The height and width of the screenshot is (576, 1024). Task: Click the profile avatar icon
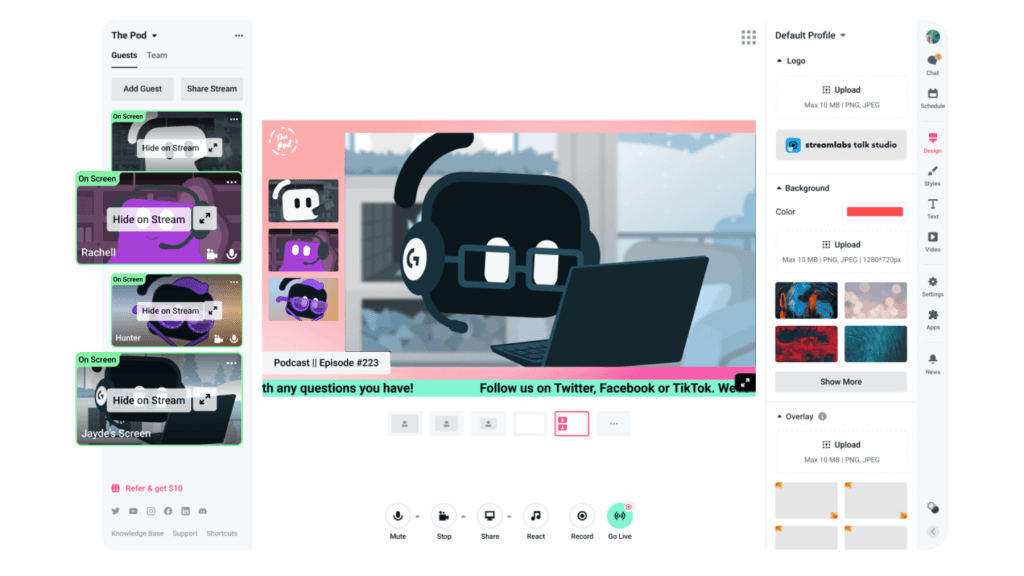pos(933,37)
